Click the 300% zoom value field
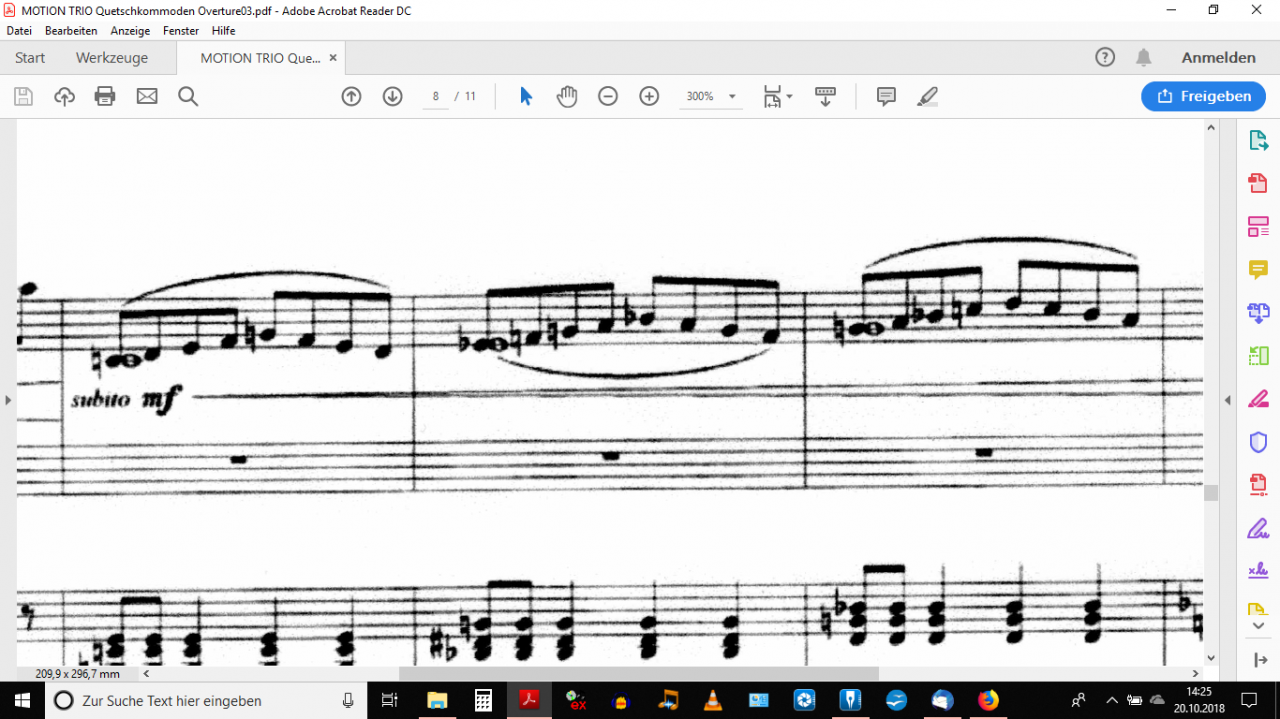 700,96
